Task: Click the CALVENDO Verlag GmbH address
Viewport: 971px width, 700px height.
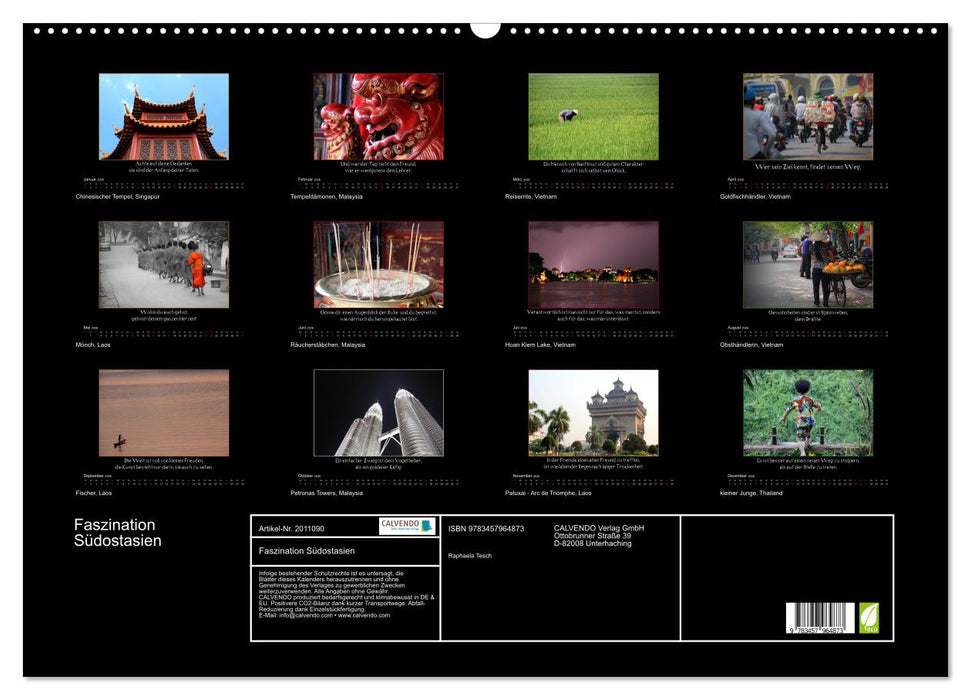Action: pyautogui.click(x=599, y=535)
